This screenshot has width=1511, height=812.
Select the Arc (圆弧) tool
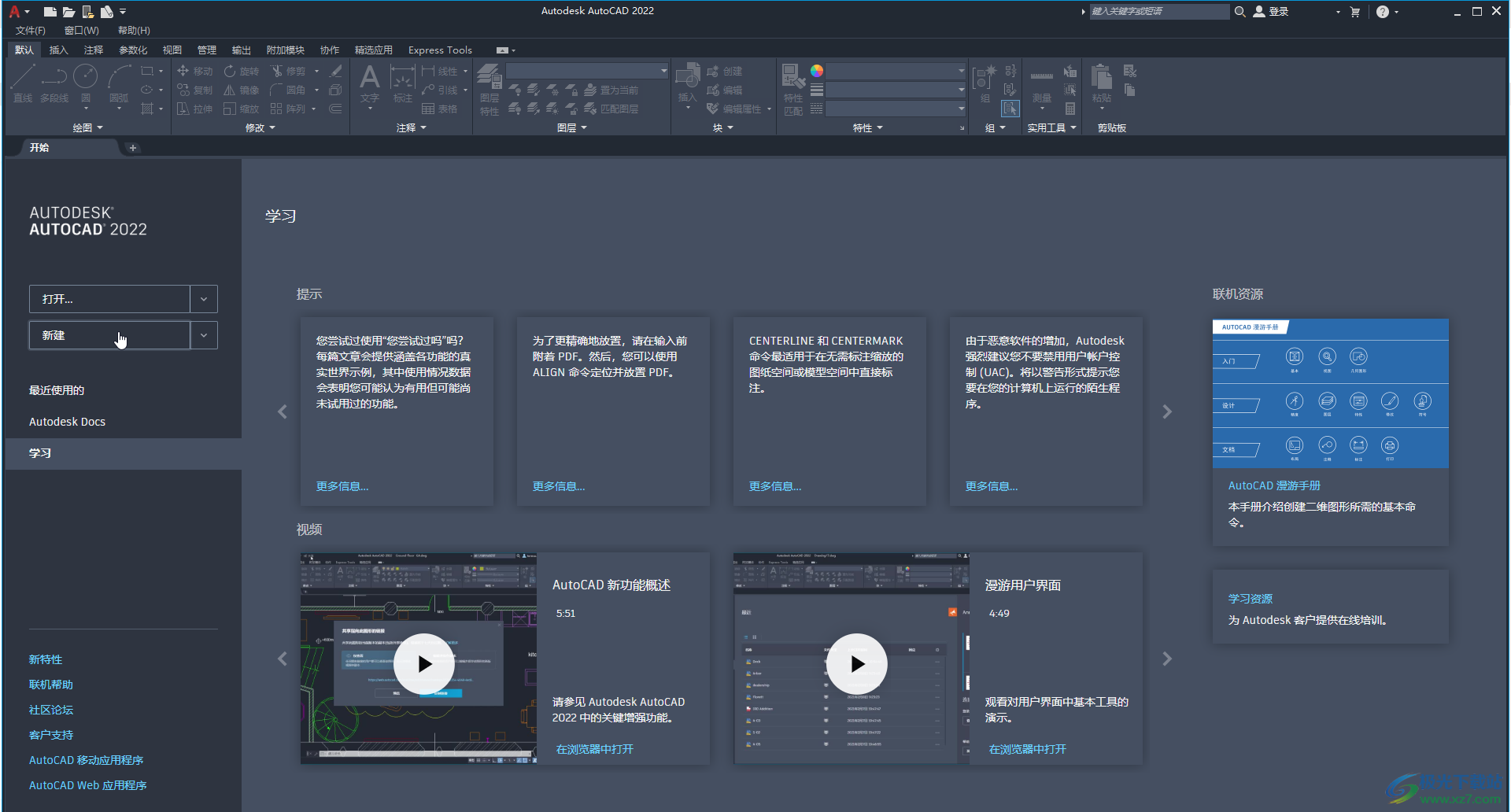point(119,83)
